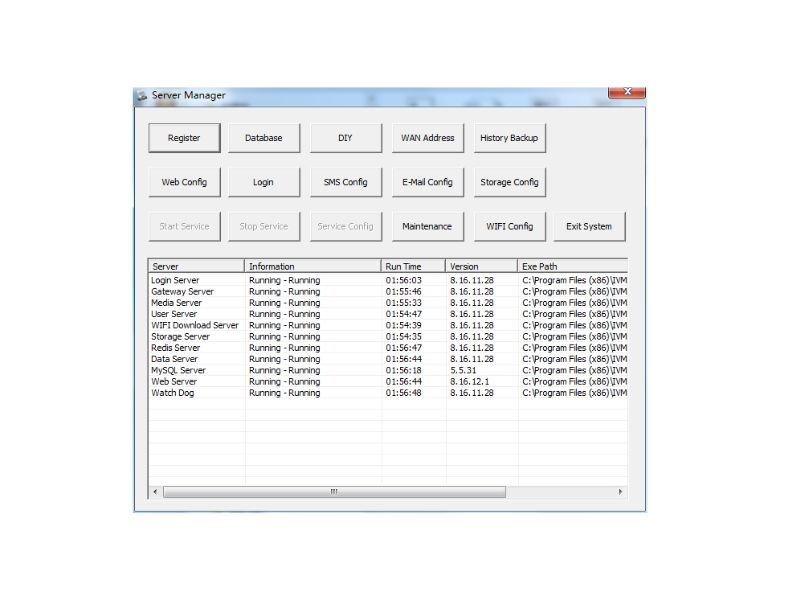This screenshot has height=600, width=800.
Task: Click the run time 01:56:47
Action: click(404, 347)
